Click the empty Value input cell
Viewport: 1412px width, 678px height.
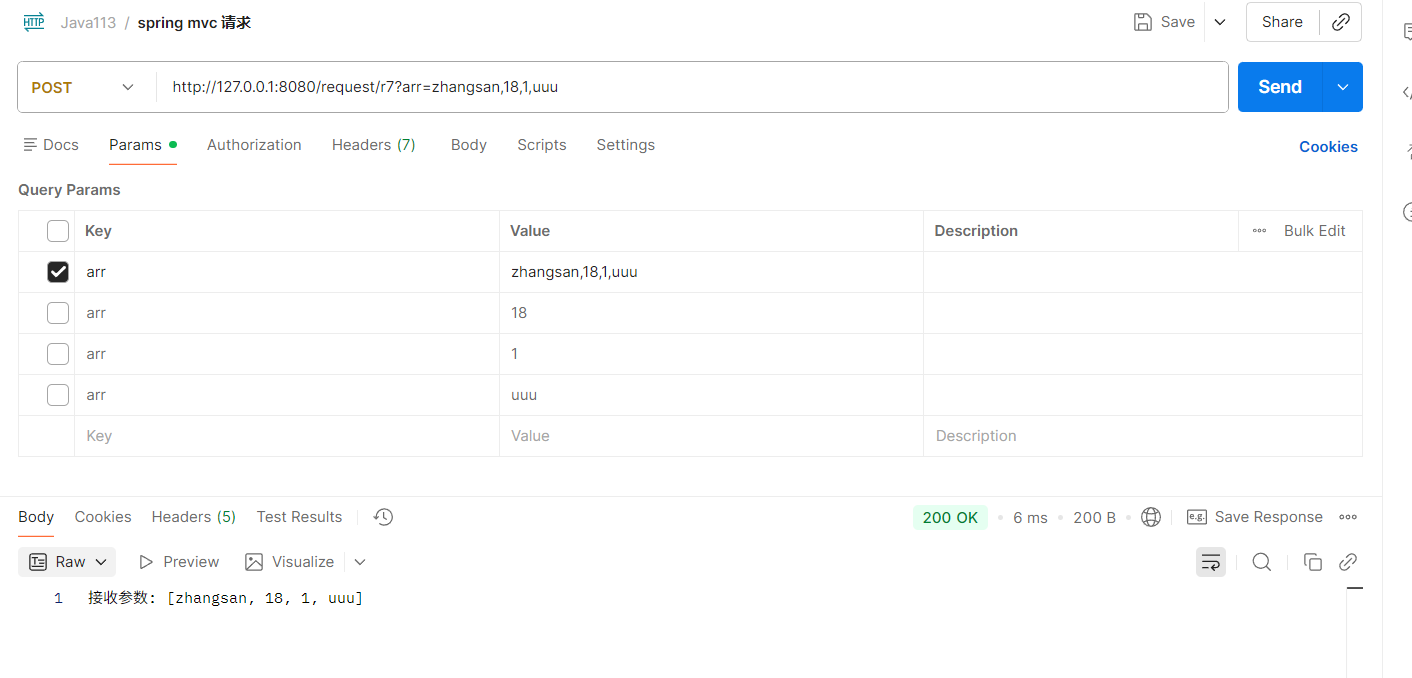711,436
